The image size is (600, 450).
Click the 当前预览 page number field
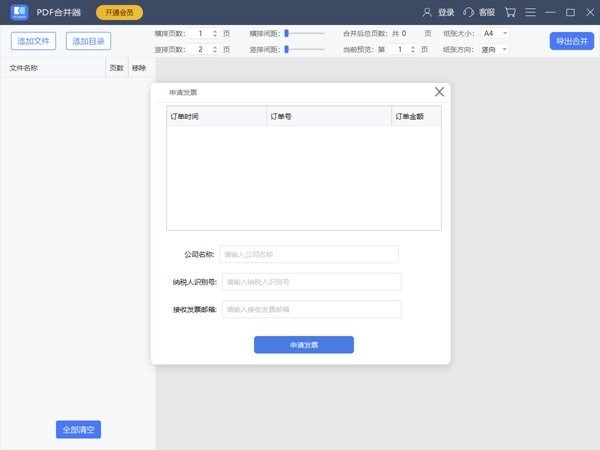[x=399, y=49]
